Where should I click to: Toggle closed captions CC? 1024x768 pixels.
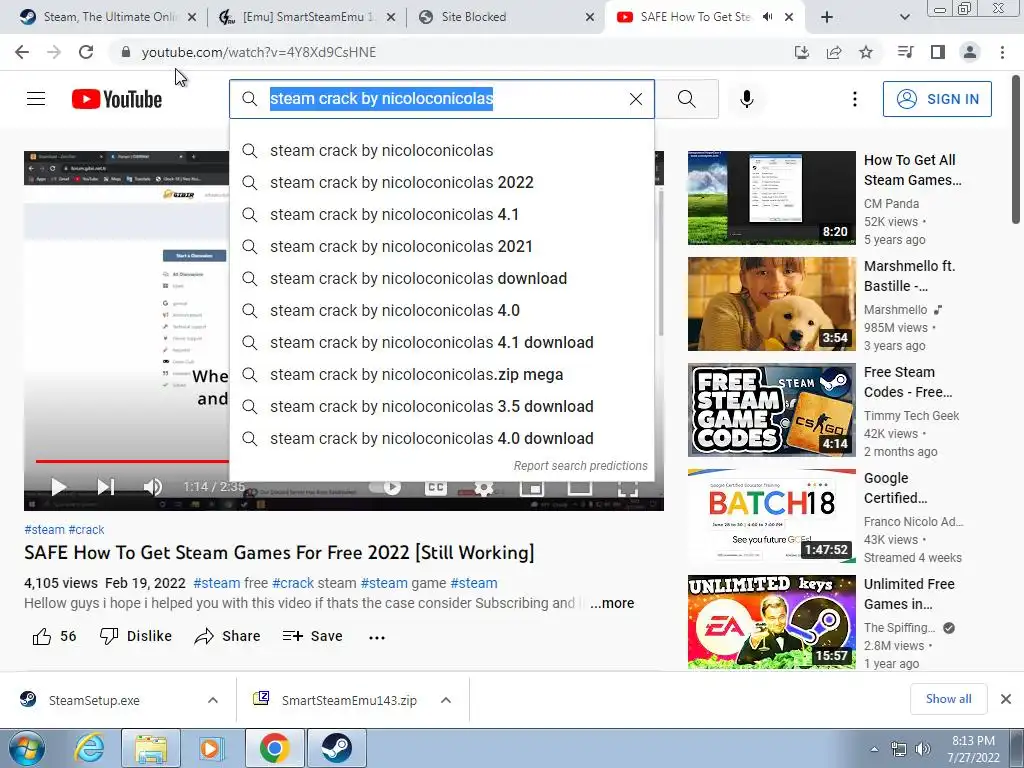point(436,488)
